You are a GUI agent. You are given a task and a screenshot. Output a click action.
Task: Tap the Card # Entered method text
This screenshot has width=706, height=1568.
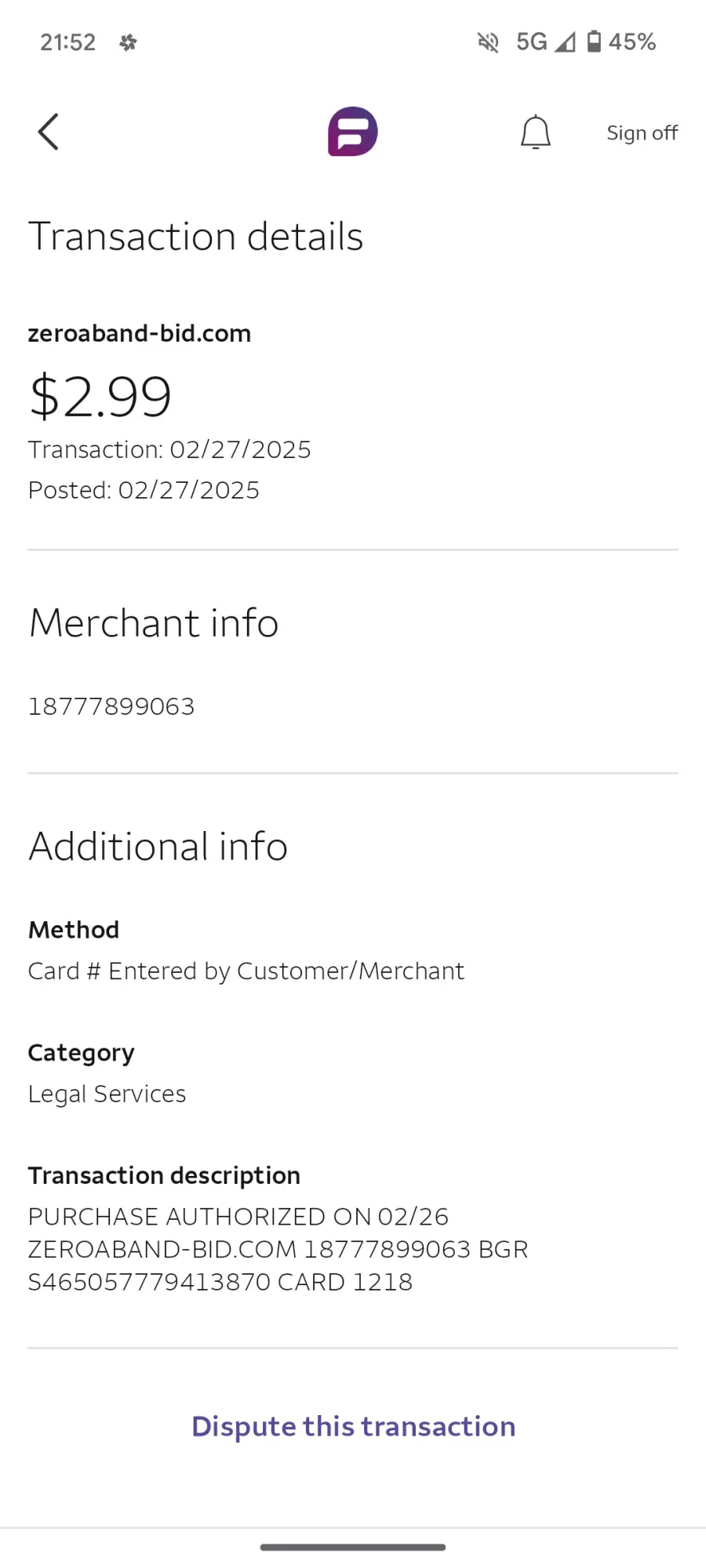(246, 971)
